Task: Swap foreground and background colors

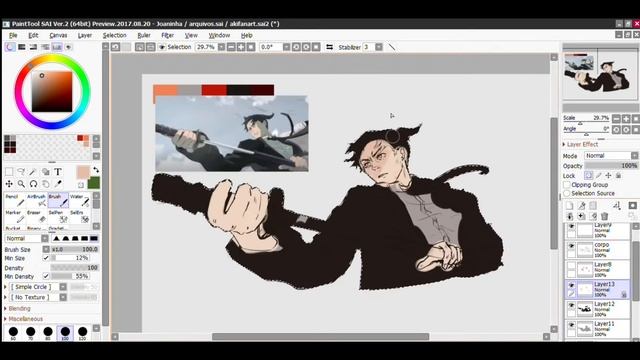Action: click(x=96, y=169)
